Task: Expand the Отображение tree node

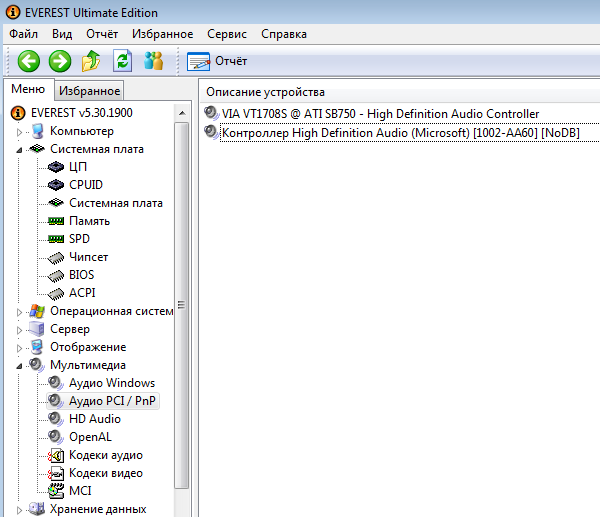Action: point(19,348)
